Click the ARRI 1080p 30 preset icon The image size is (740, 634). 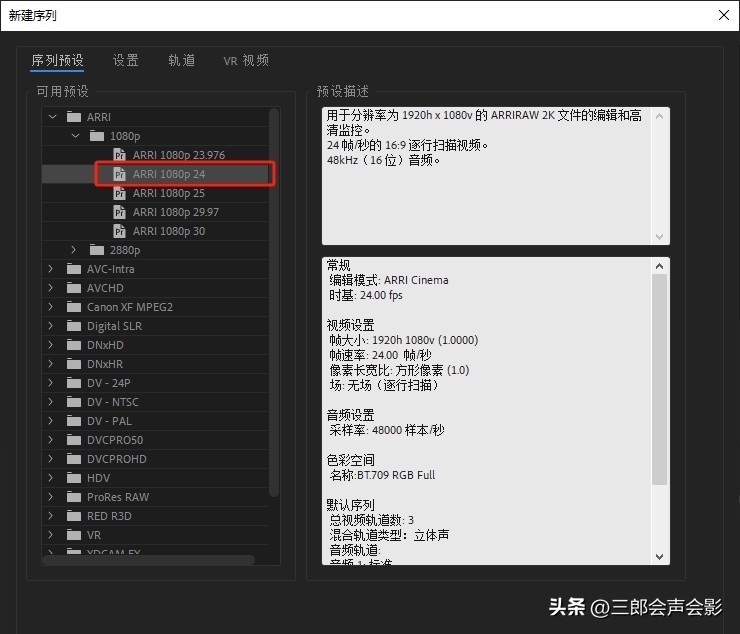(119, 231)
